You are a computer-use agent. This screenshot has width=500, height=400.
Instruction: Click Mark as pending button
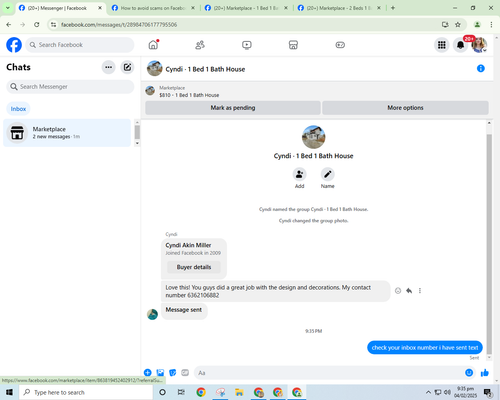(233, 108)
